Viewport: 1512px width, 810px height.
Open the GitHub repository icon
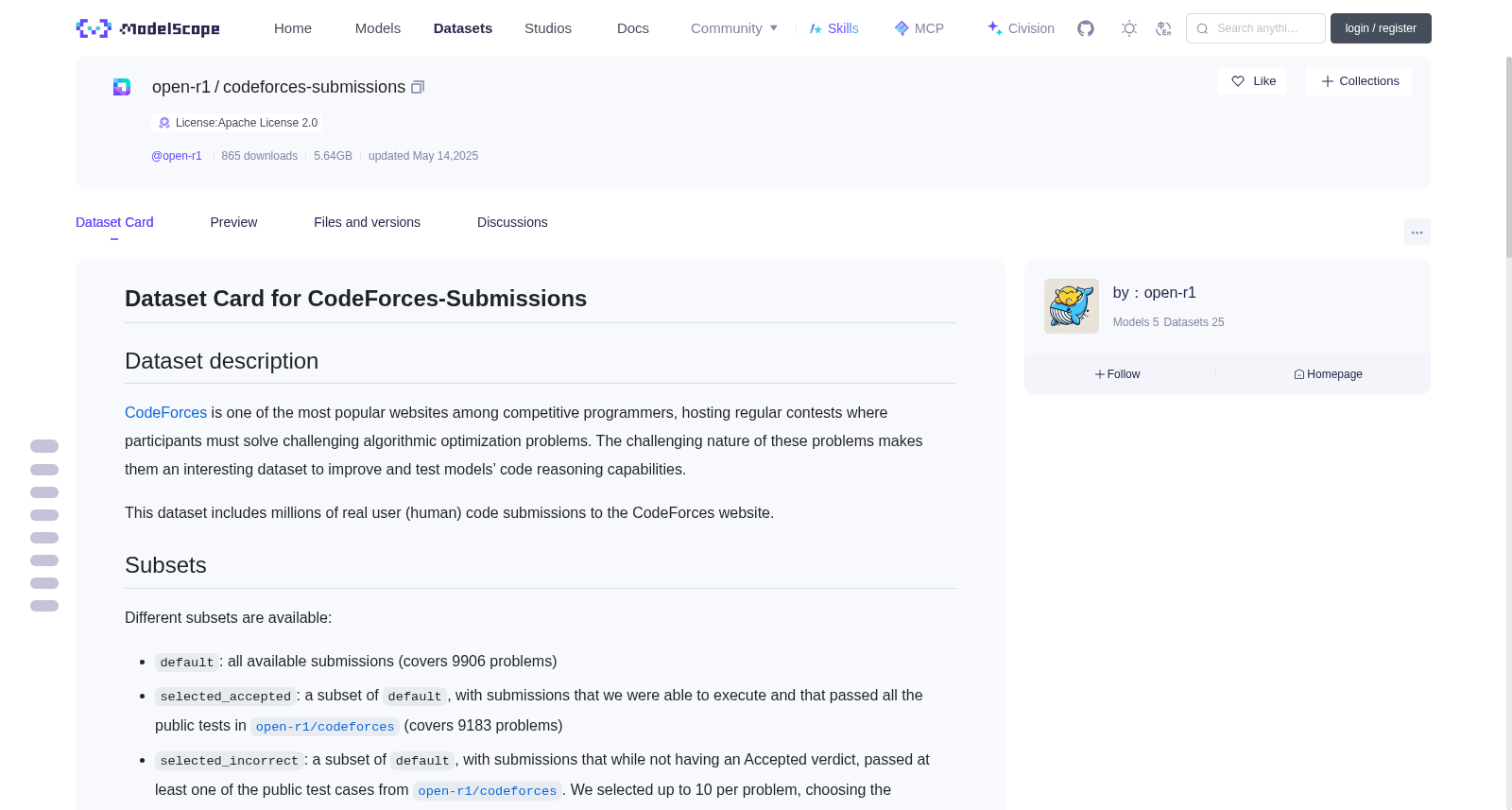pos(1086,28)
